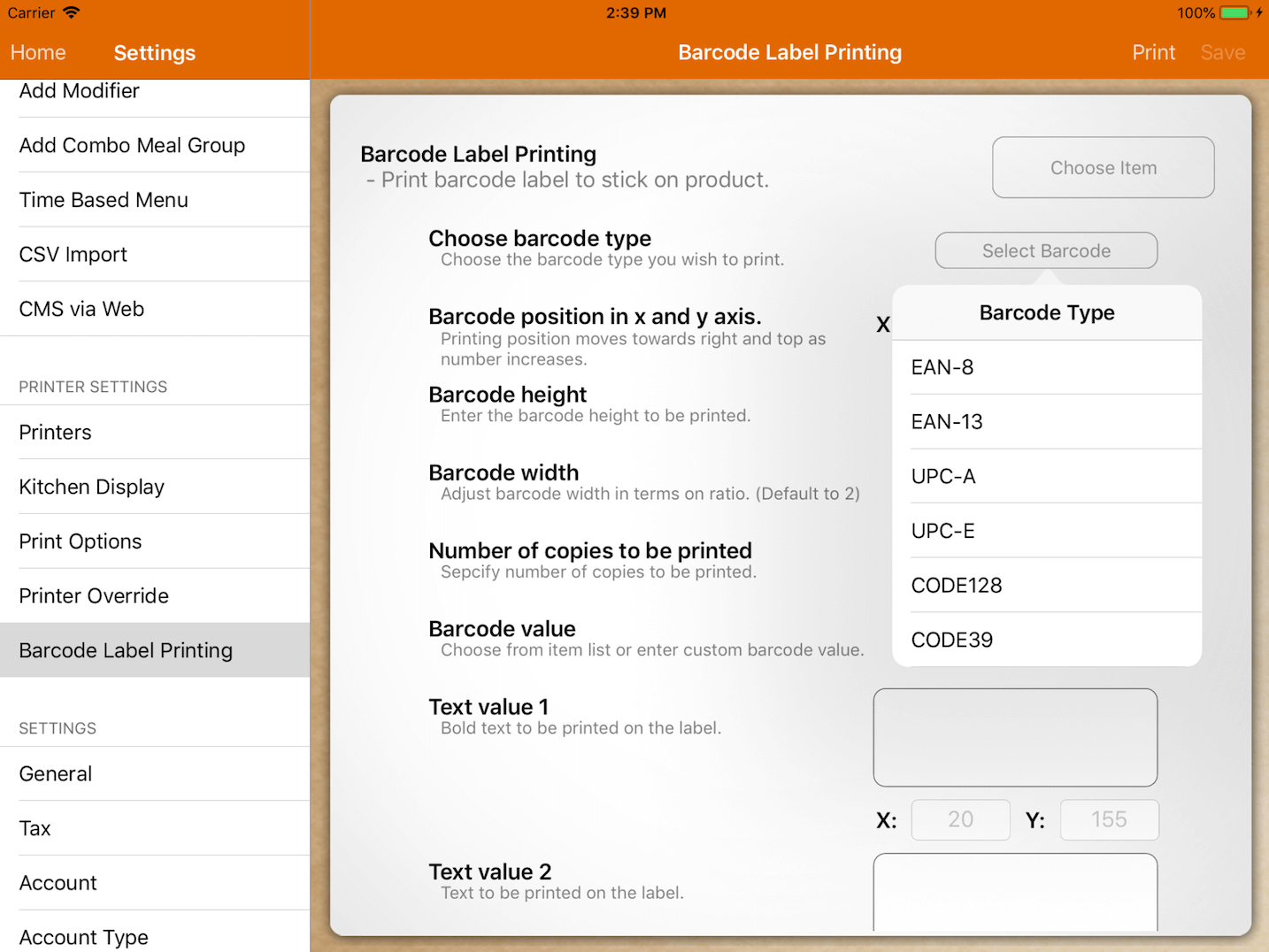Open CMS via Web settings
Image resolution: width=1269 pixels, height=952 pixels.
coord(155,309)
